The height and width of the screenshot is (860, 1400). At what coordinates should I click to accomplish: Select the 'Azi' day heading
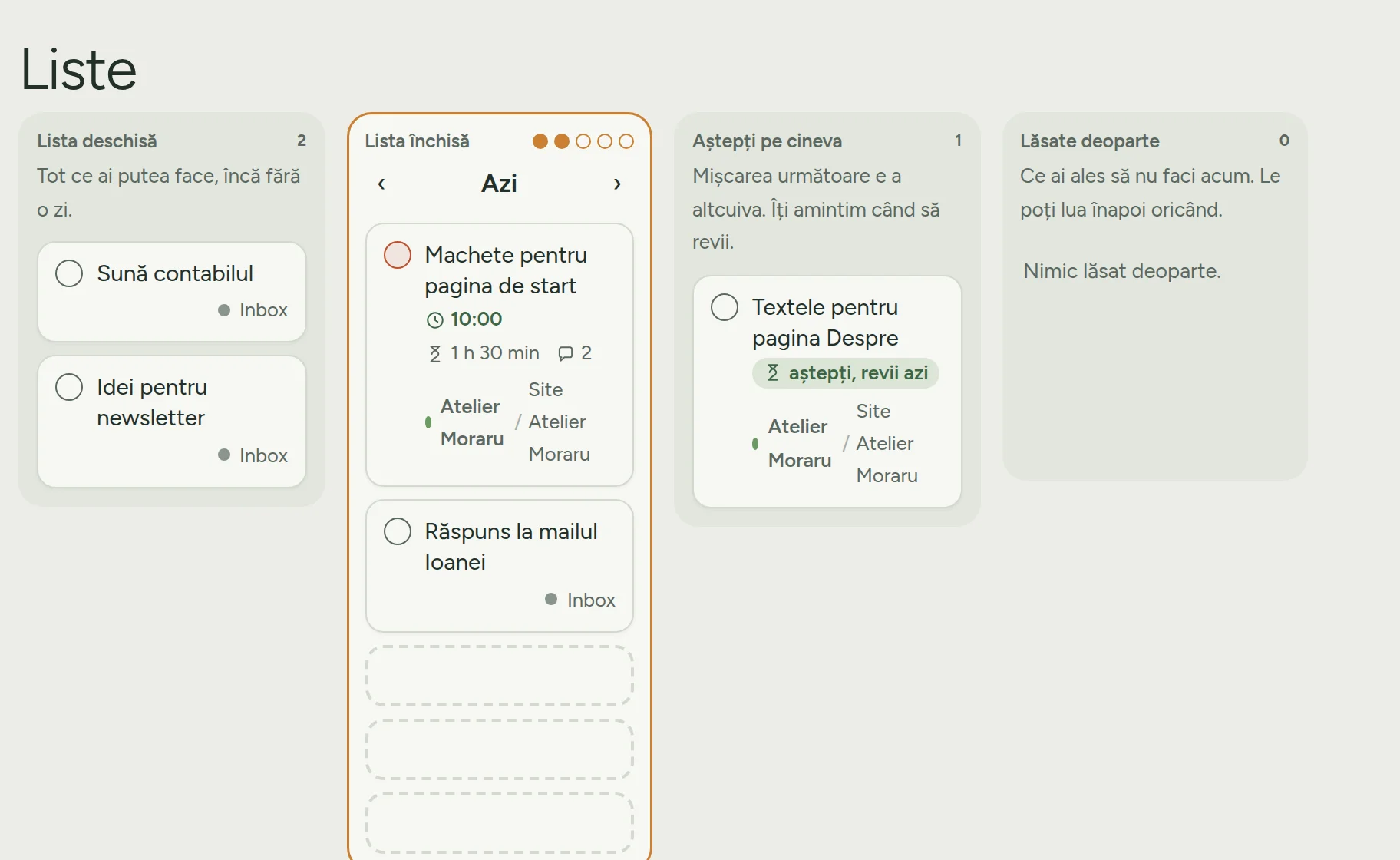click(499, 184)
